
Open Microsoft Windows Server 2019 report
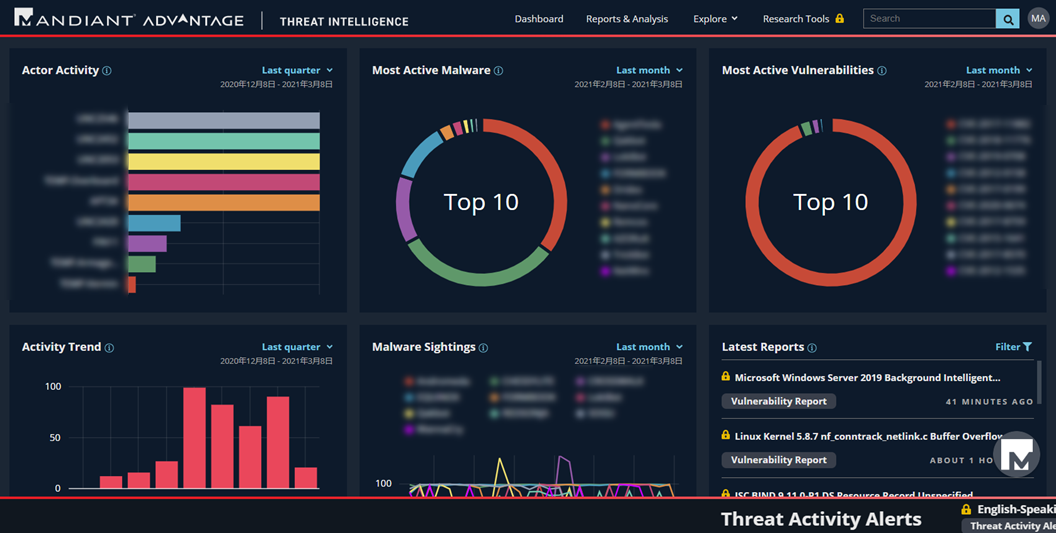click(x=867, y=377)
